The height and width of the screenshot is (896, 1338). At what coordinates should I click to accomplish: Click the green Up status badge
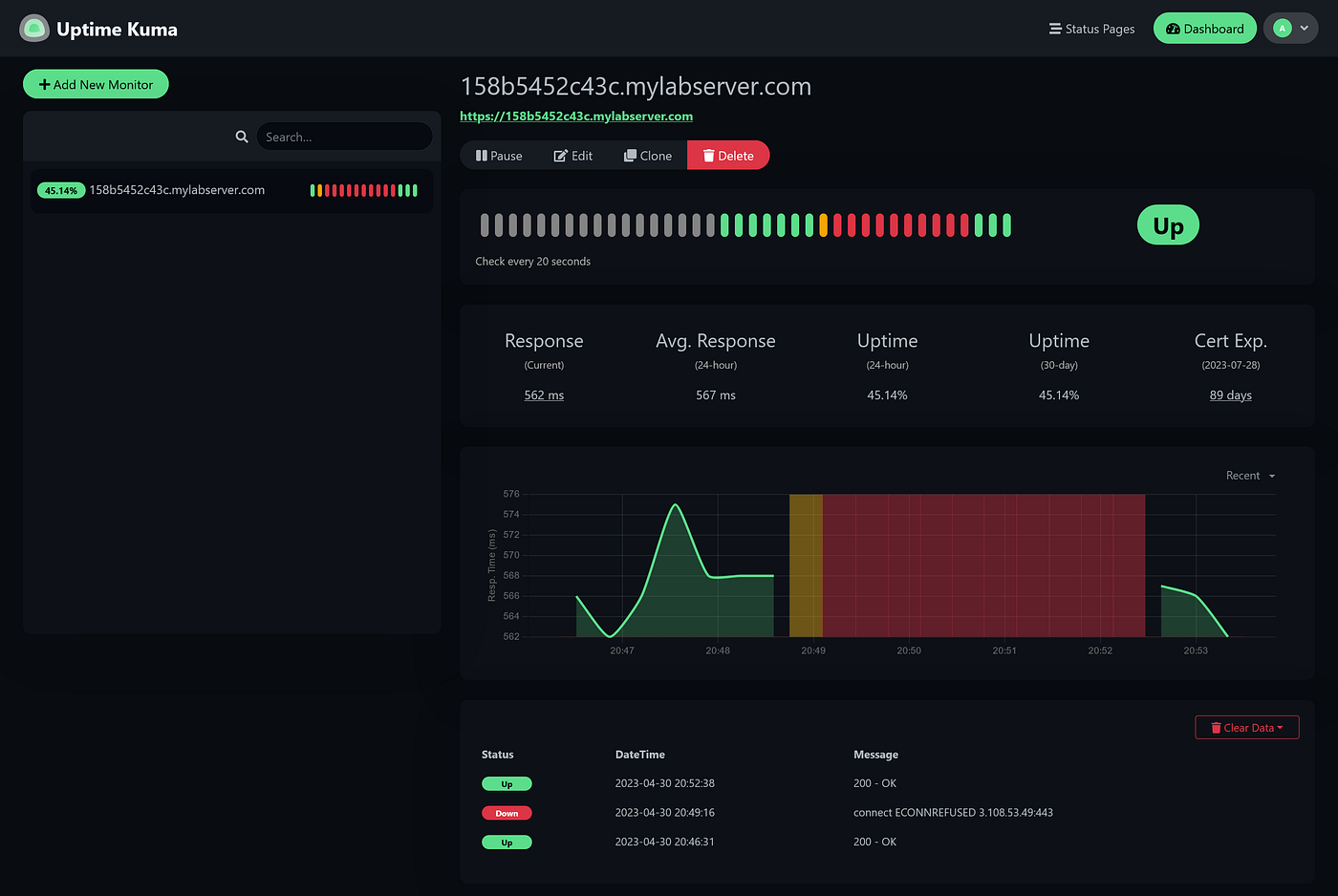(x=1168, y=225)
